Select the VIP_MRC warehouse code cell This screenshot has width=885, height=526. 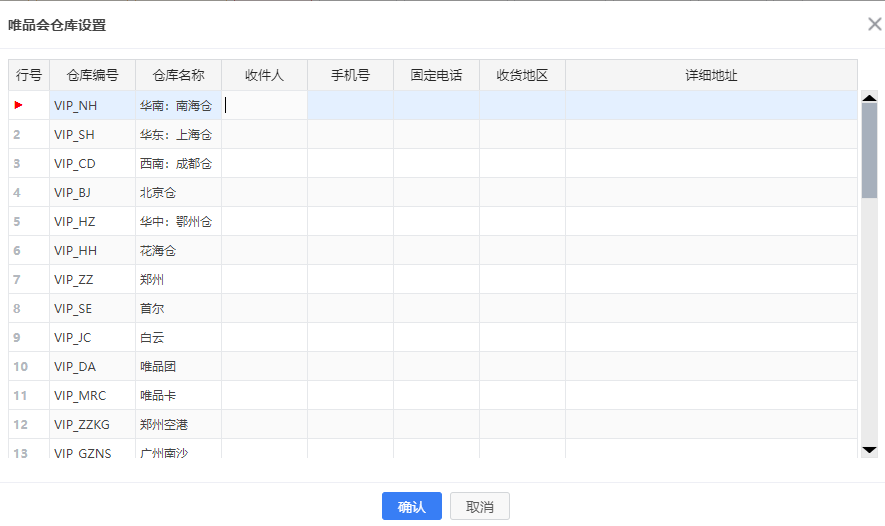click(x=93, y=395)
